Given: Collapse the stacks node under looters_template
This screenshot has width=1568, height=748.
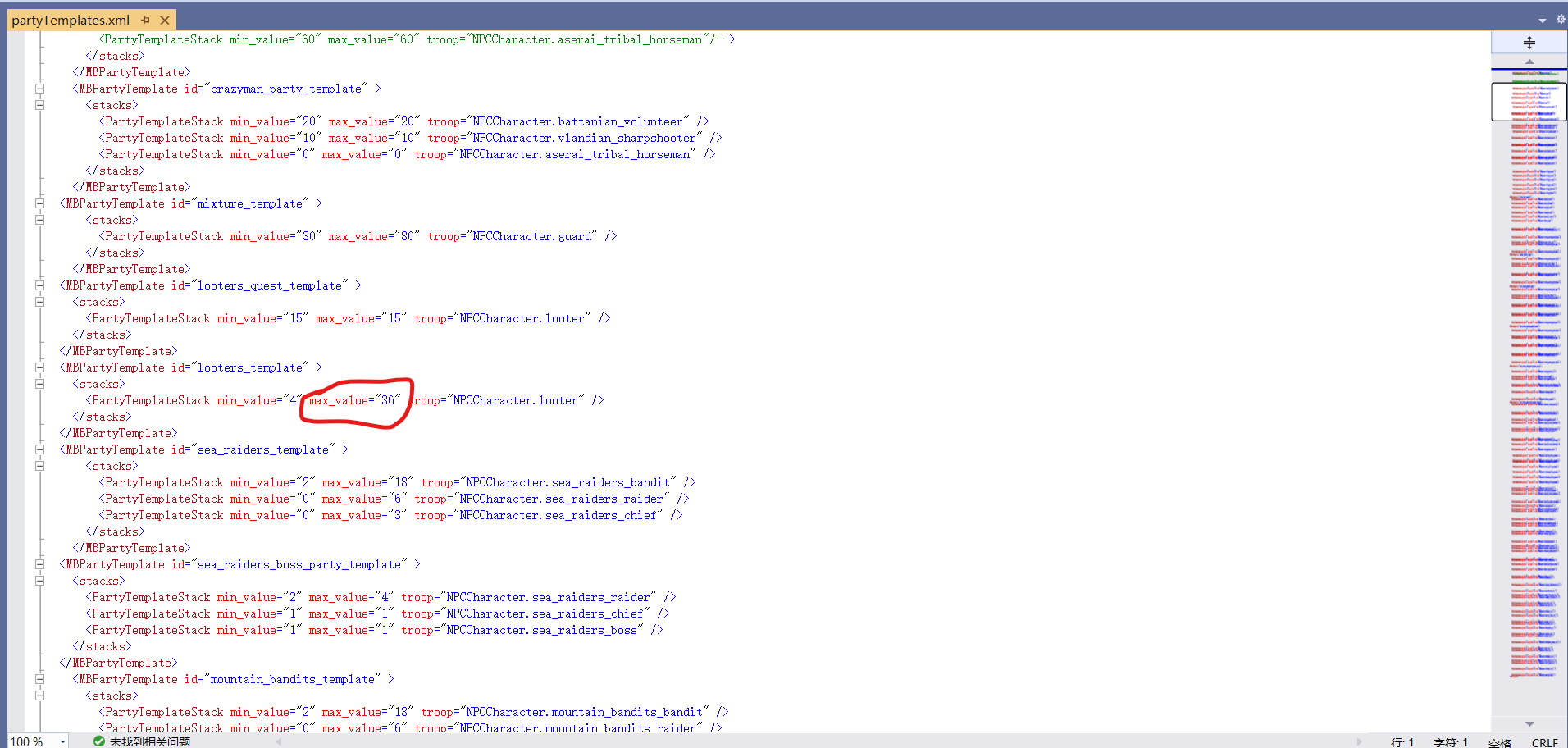Looking at the screenshot, I should (x=39, y=384).
